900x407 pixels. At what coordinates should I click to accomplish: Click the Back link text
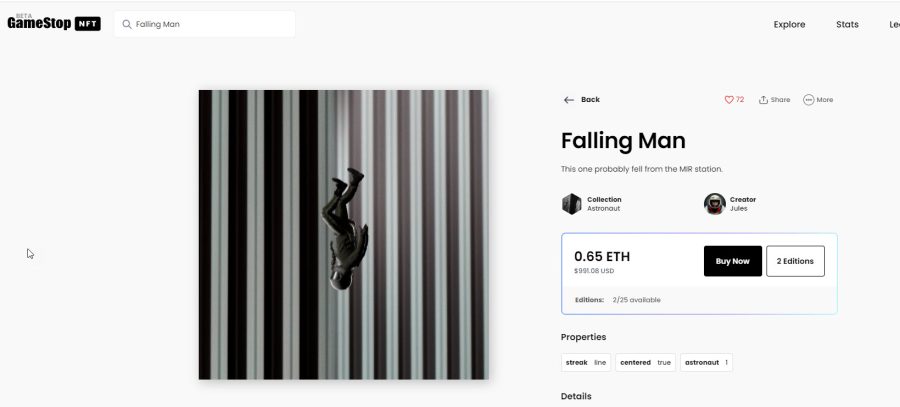(590, 100)
